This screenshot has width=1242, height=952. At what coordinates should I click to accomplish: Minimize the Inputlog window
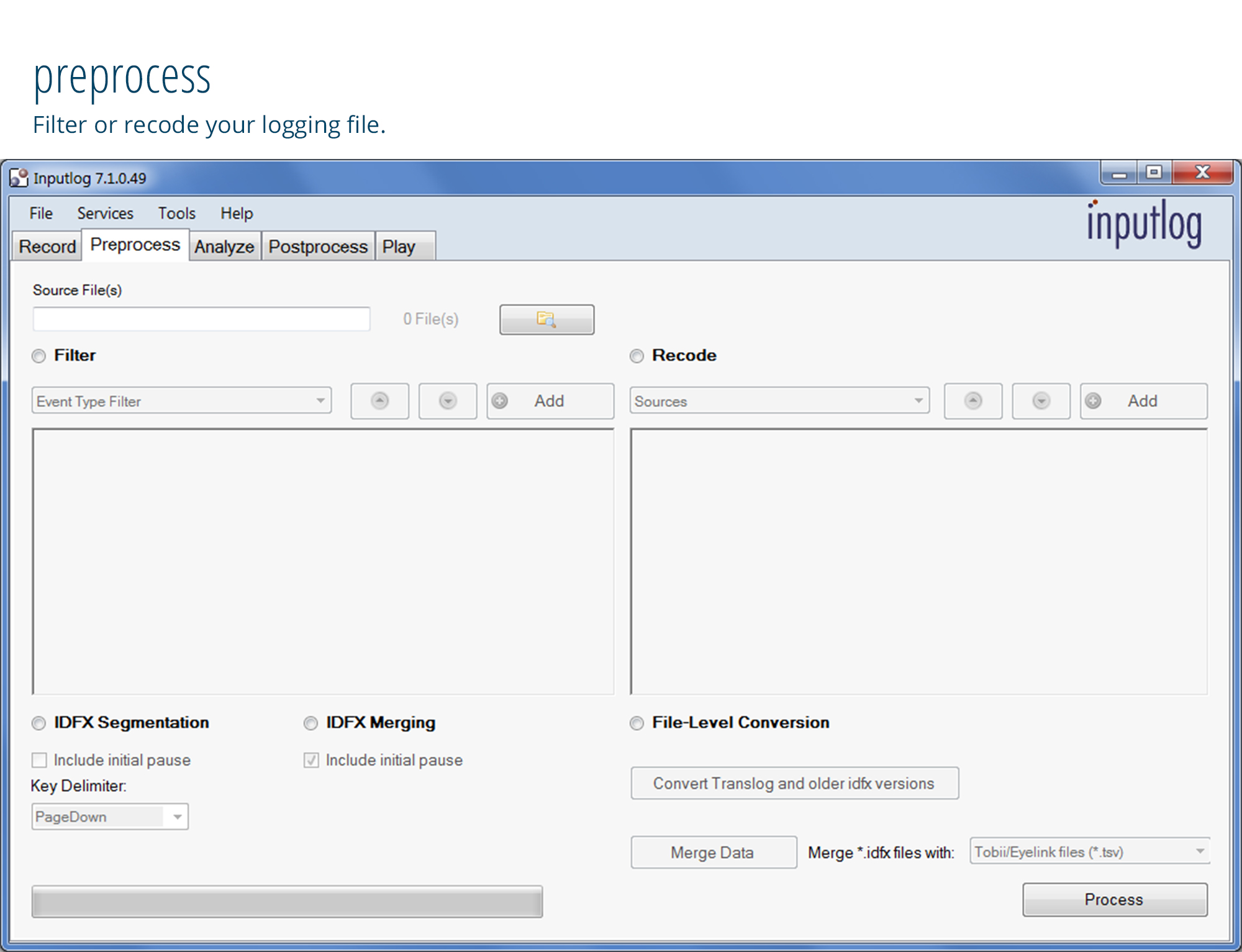click(x=1119, y=173)
